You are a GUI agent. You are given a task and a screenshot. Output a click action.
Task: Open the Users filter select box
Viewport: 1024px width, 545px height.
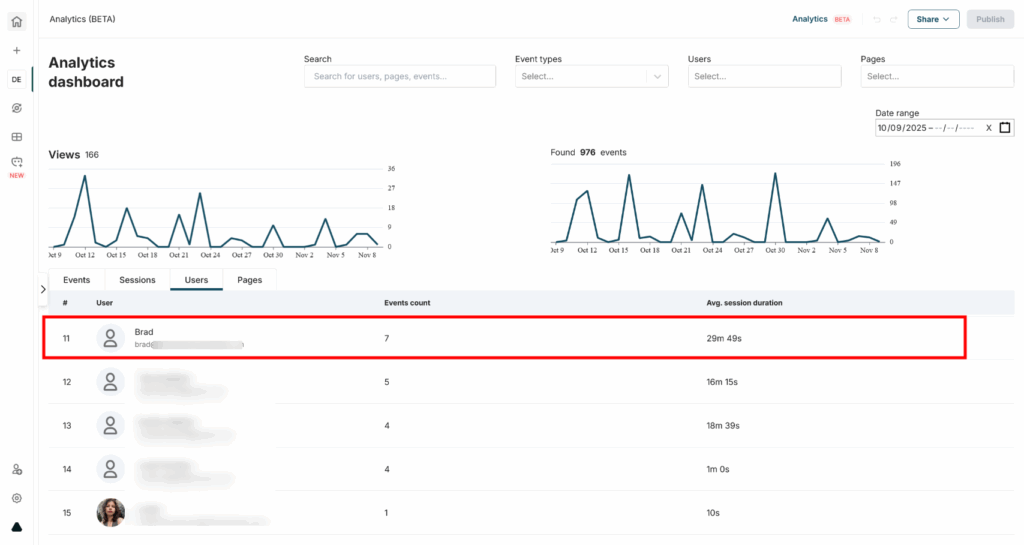764,76
